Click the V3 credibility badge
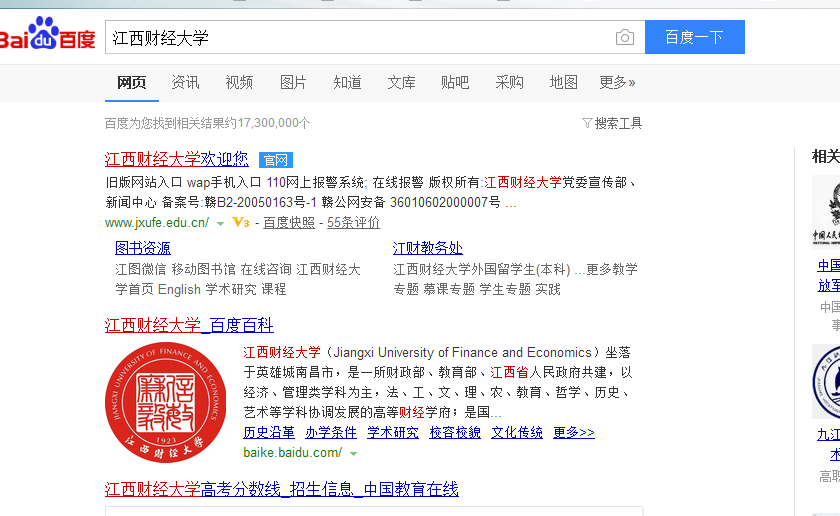This screenshot has width=840, height=516. pos(241,222)
